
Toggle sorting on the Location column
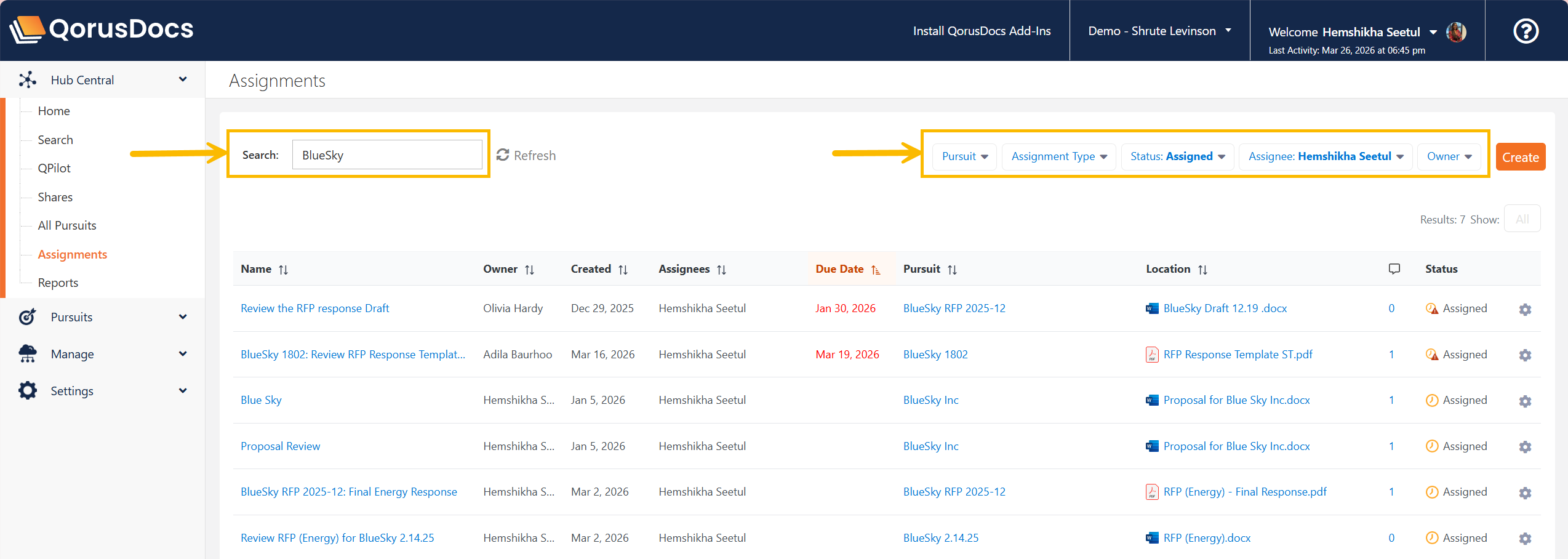[1202, 270]
